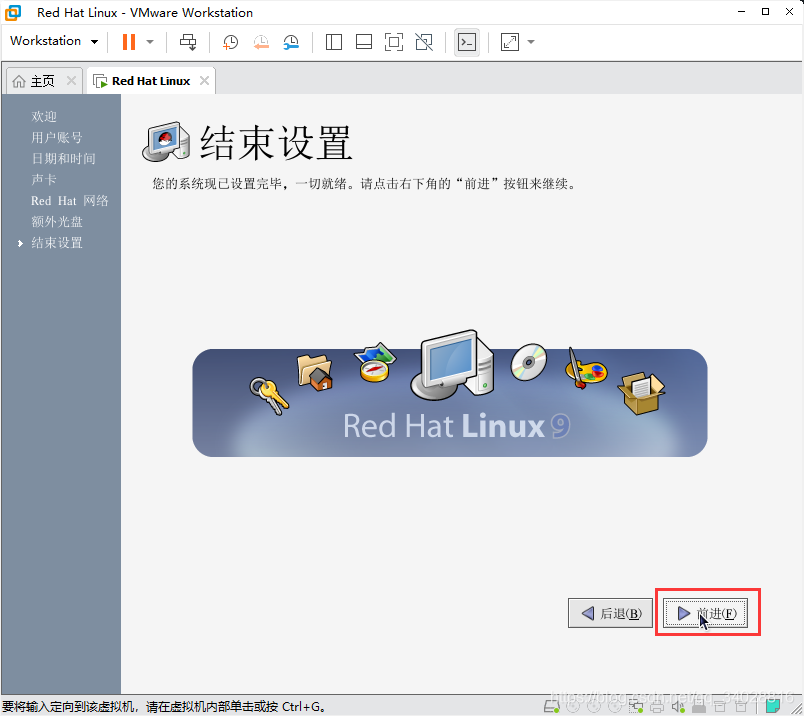Viewport: 804px width, 716px height.
Task: Click the printer device icon in status bar
Action: (656, 706)
